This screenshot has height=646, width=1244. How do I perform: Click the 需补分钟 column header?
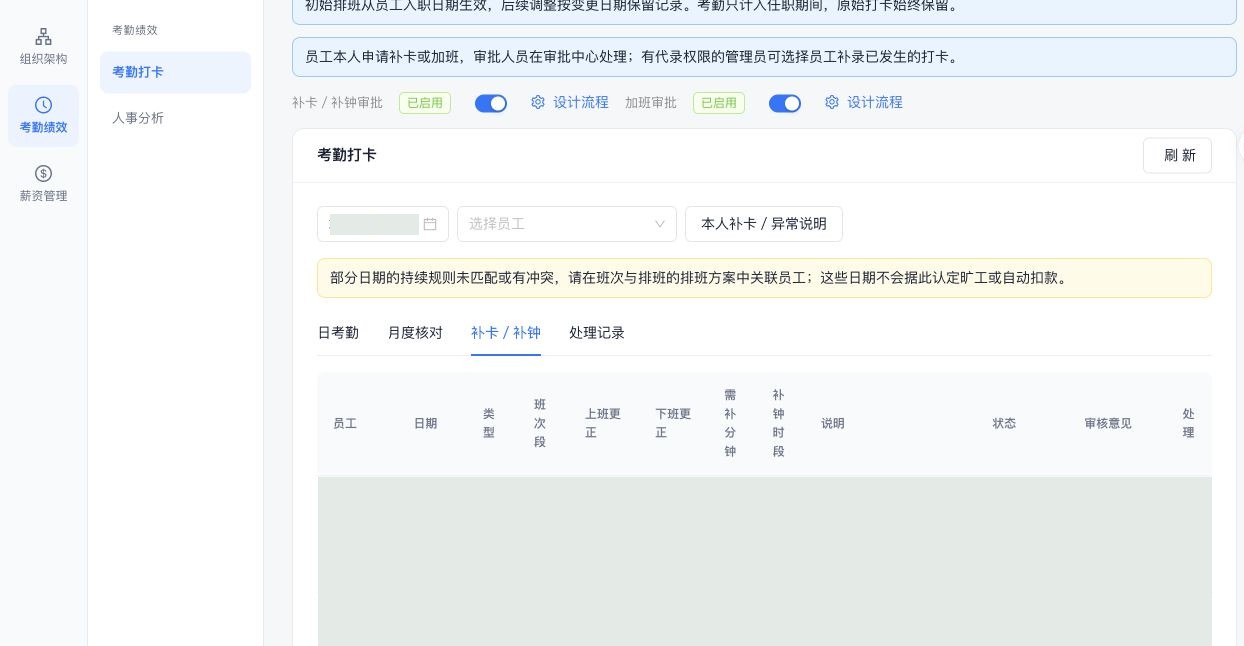tap(730, 424)
